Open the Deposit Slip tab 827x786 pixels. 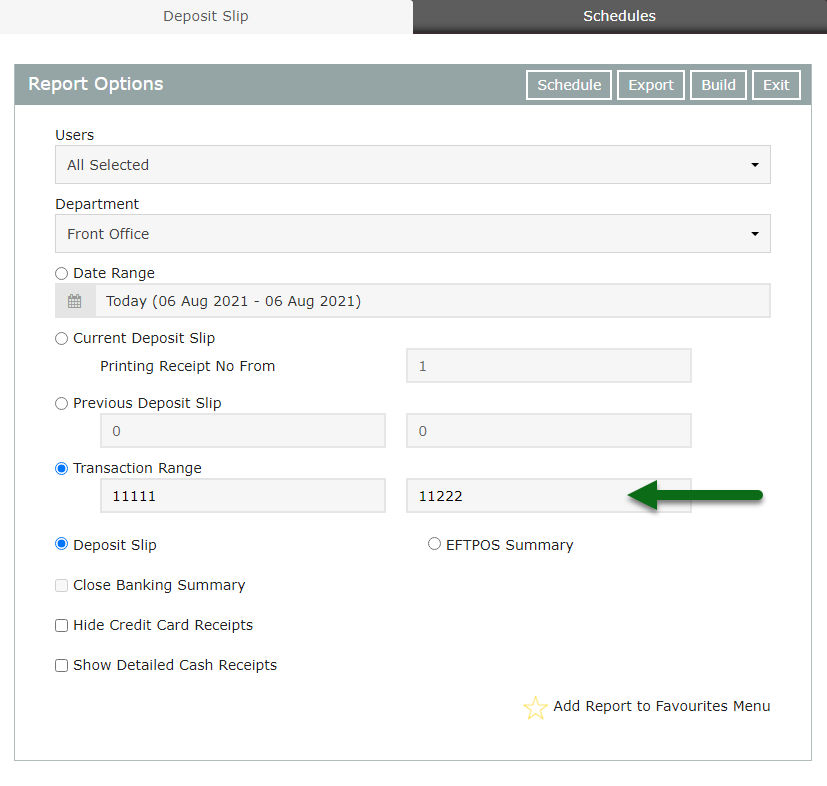coord(206,16)
